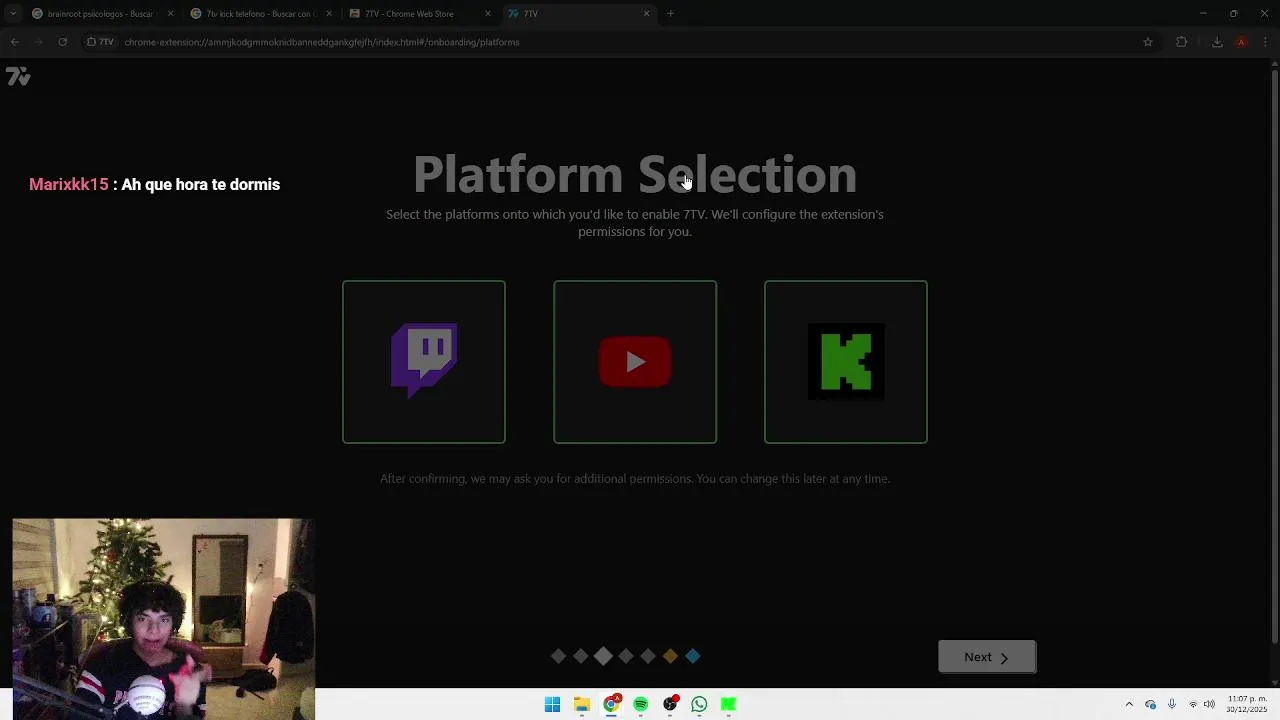Reload the current page
The width and height of the screenshot is (1280, 720).
(x=62, y=42)
